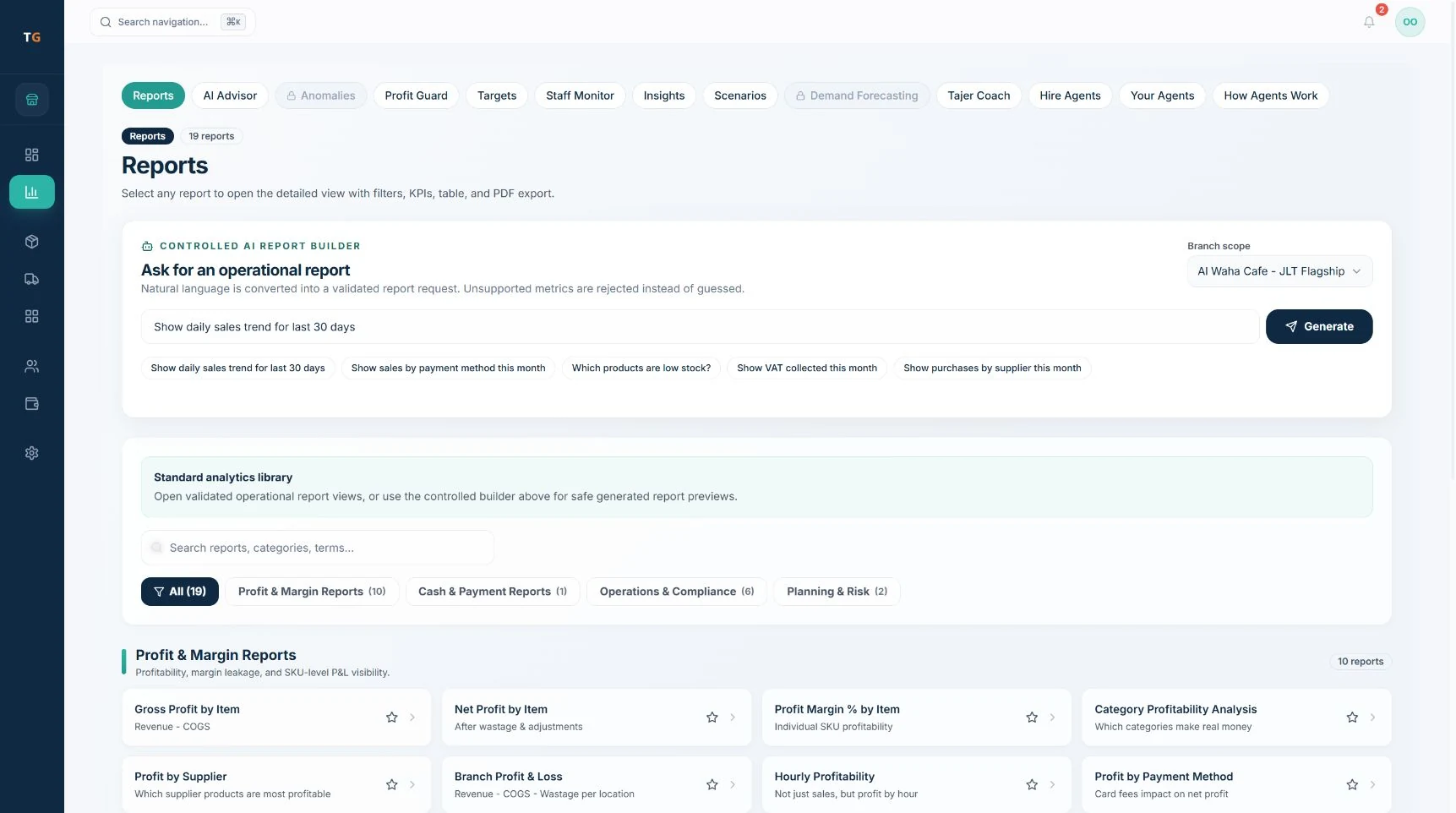Focus the Search navigation field
The image size is (1456, 813).
click(x=172, y=22)
